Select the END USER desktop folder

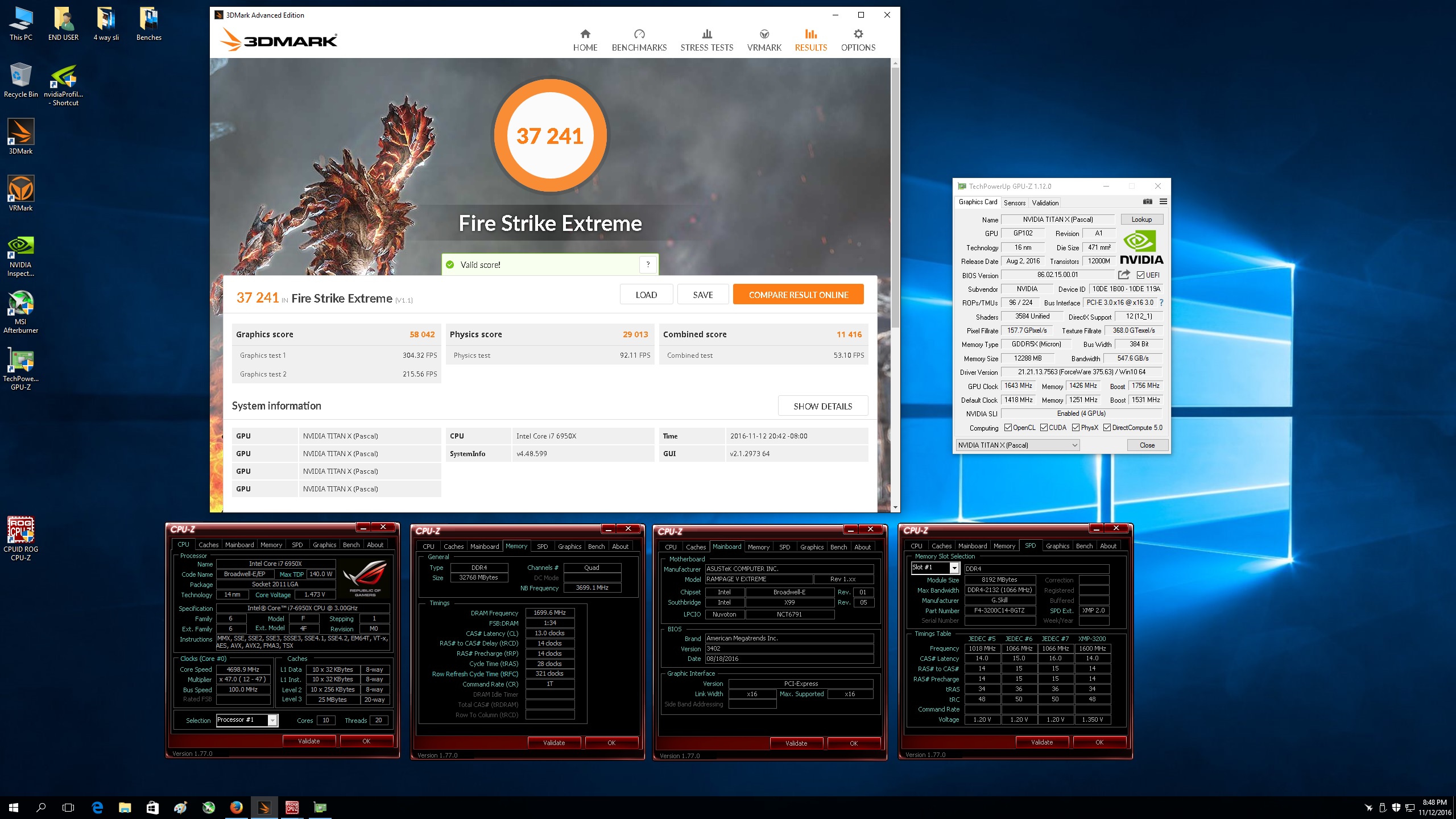coord(64,24)
